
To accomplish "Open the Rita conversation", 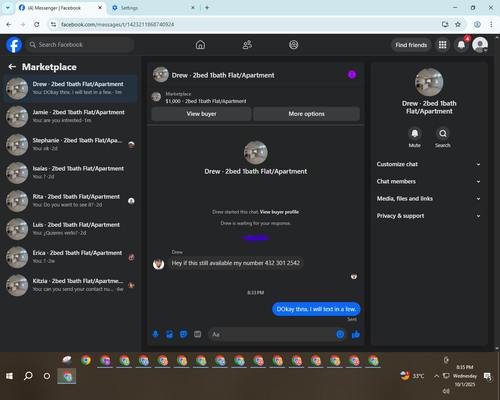I will 70,201.
